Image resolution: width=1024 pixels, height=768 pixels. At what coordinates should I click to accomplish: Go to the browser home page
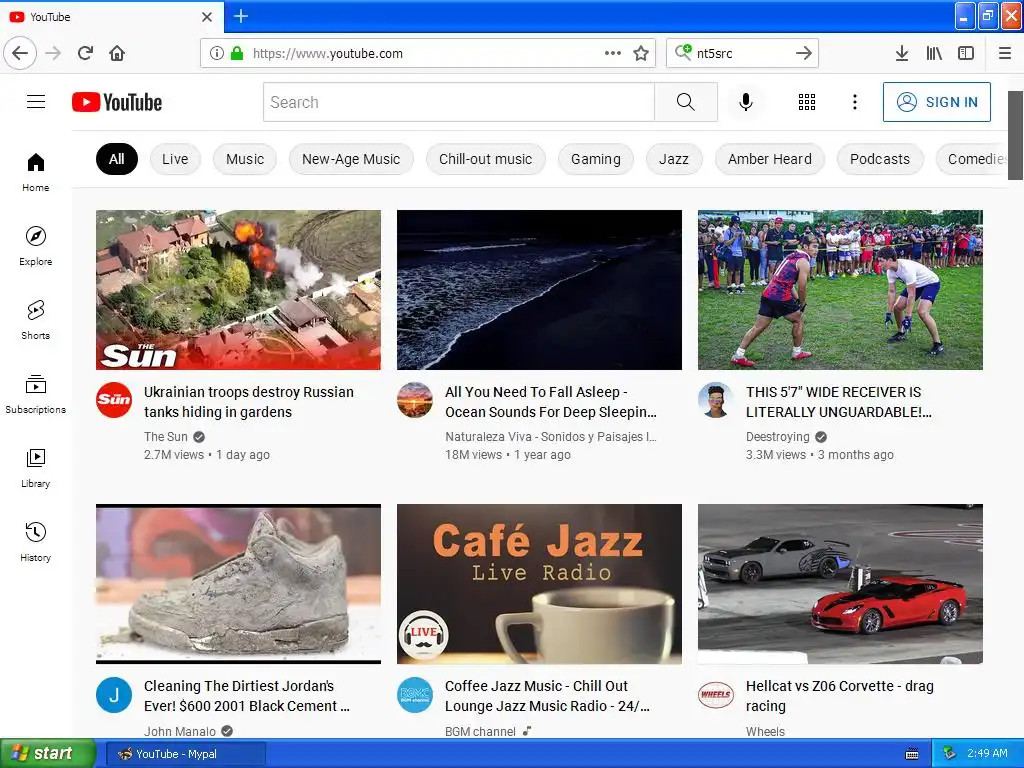117,53
